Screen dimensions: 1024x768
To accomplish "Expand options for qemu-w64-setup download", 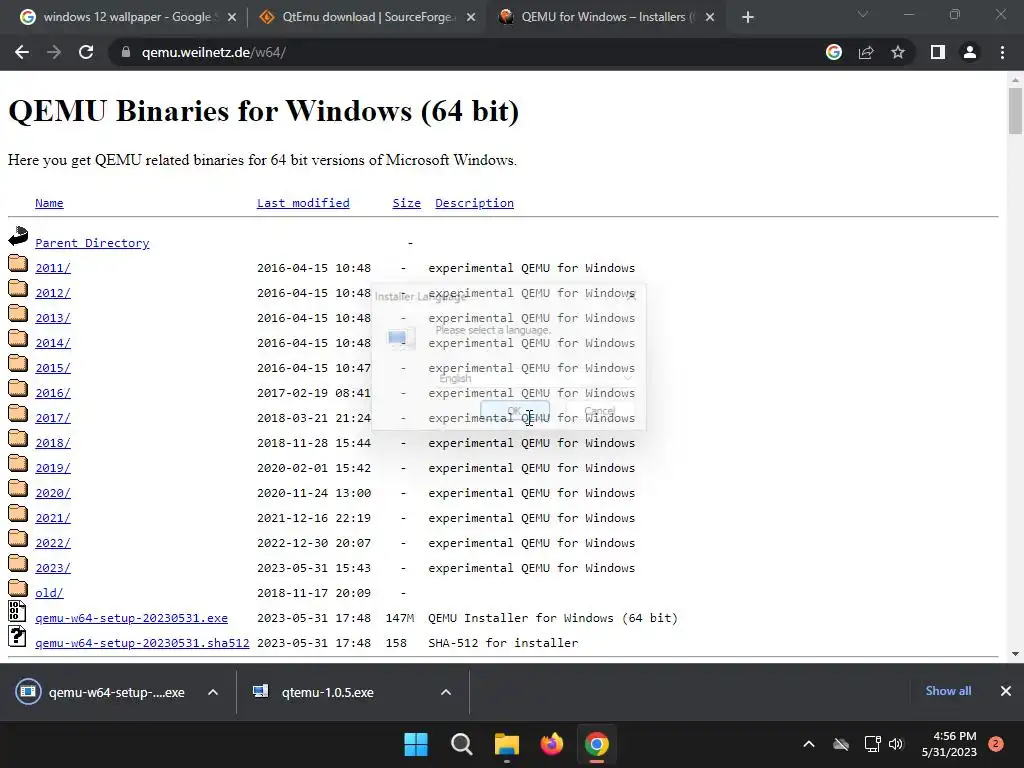I will pyautogui.click(x=213, y=692).
